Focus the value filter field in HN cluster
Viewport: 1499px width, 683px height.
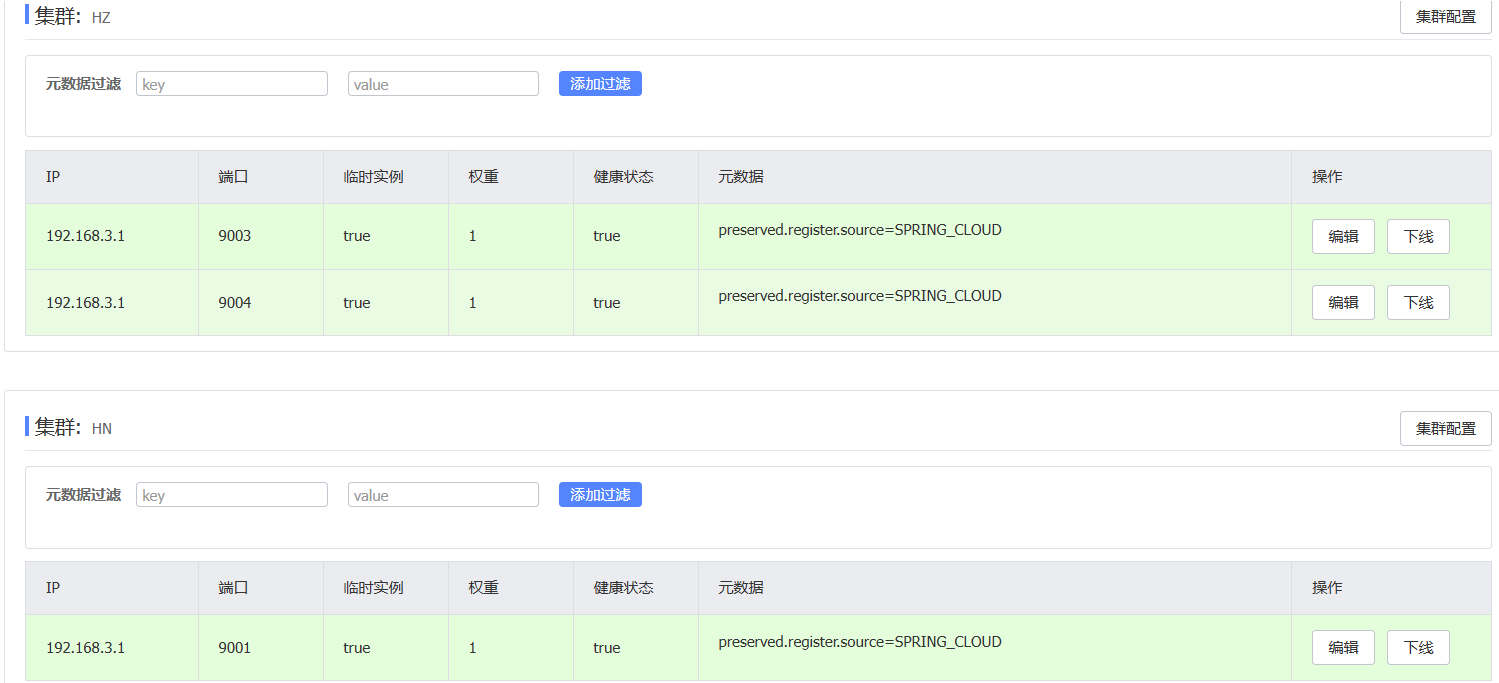[x=443, y=495]
